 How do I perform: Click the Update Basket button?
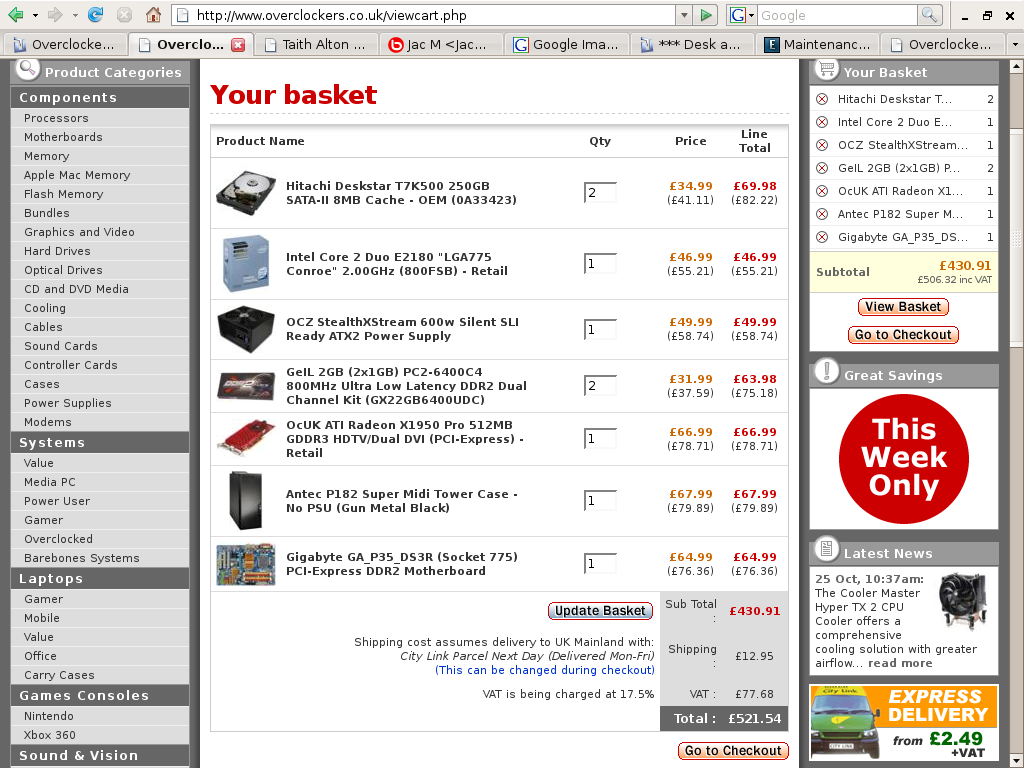tap(600, 611)
